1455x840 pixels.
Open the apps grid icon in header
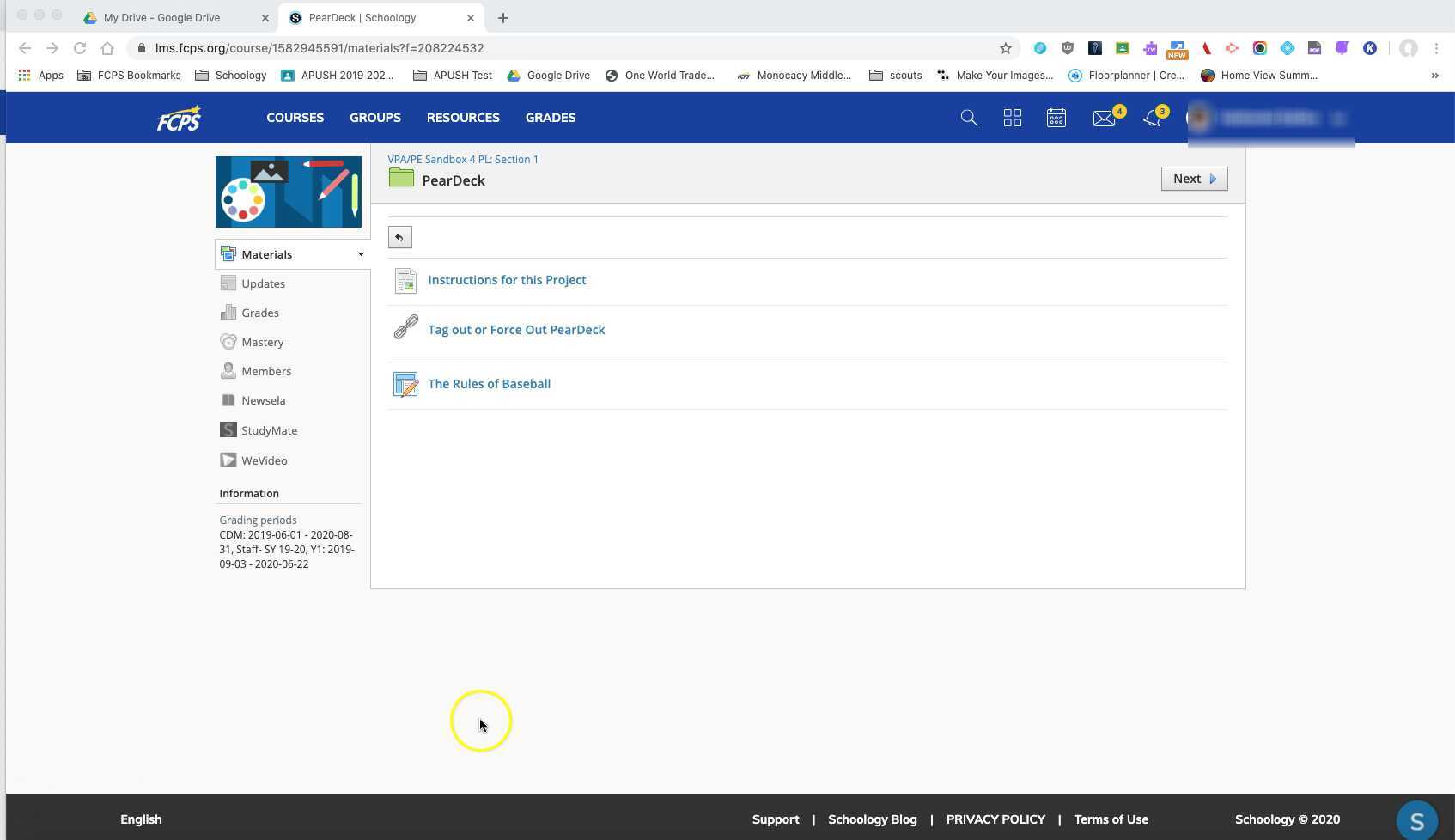point(1013,118)
